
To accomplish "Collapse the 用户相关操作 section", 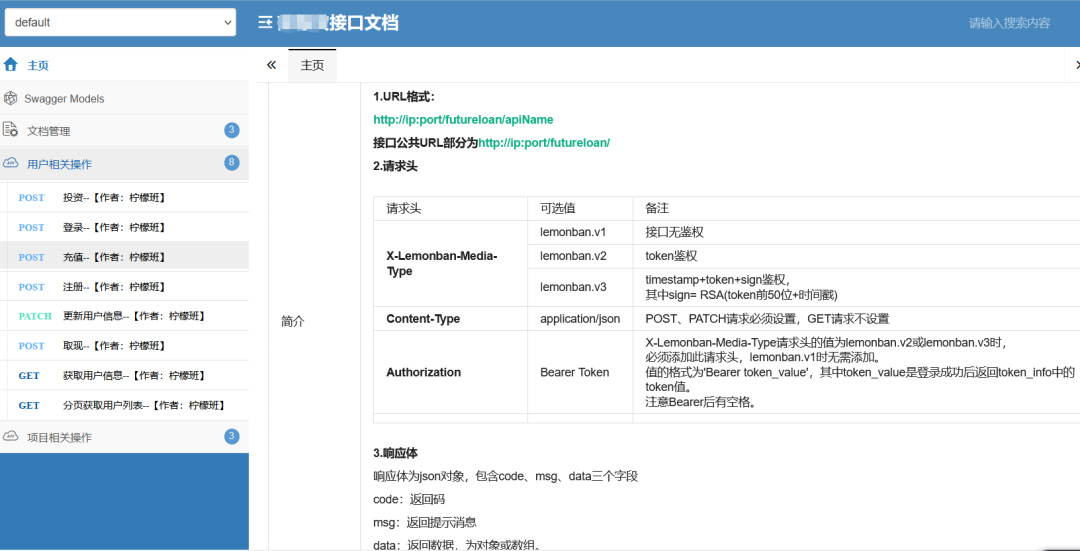I will 124,164.
